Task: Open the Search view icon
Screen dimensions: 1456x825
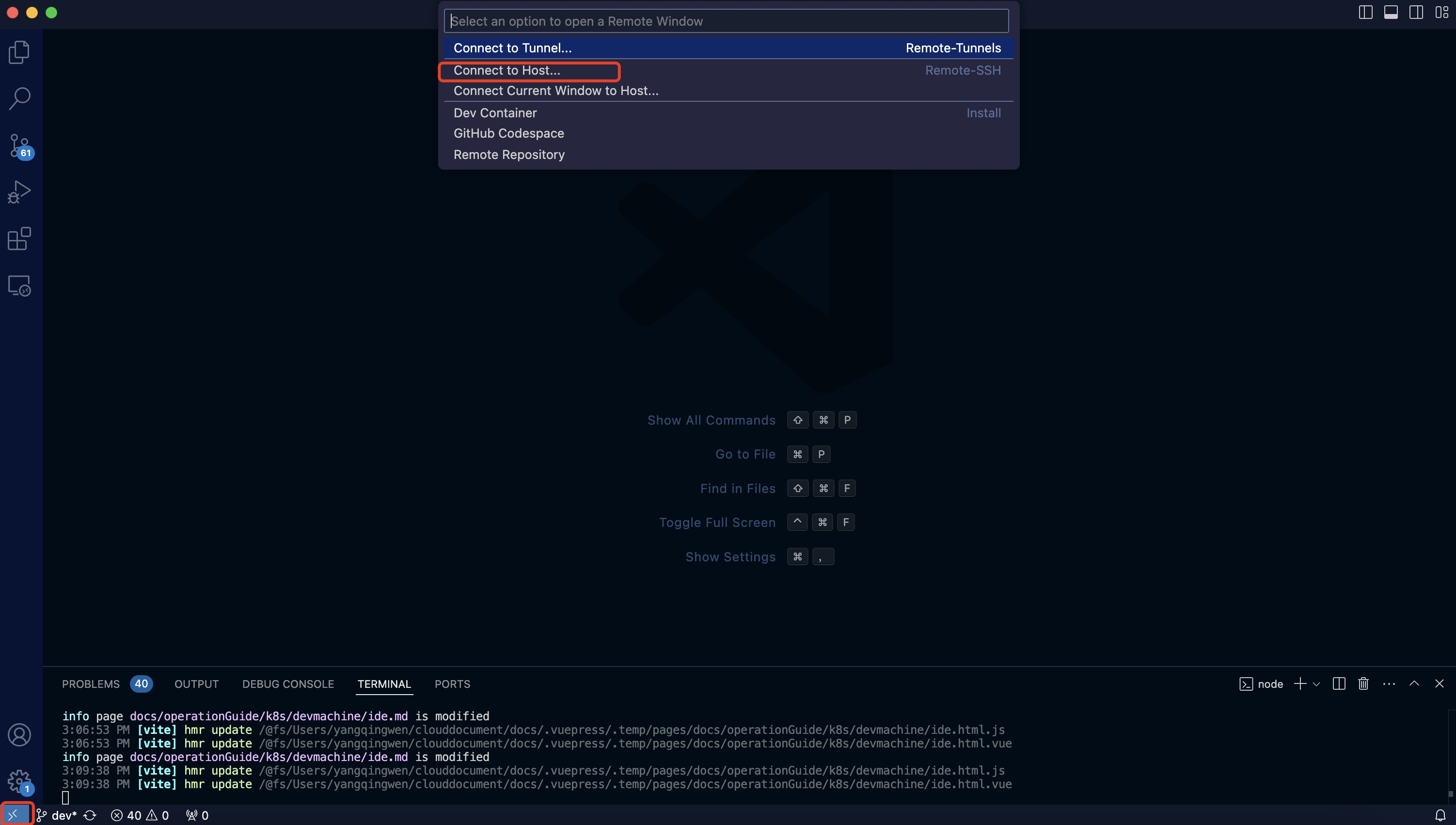Action: [19, 98]
